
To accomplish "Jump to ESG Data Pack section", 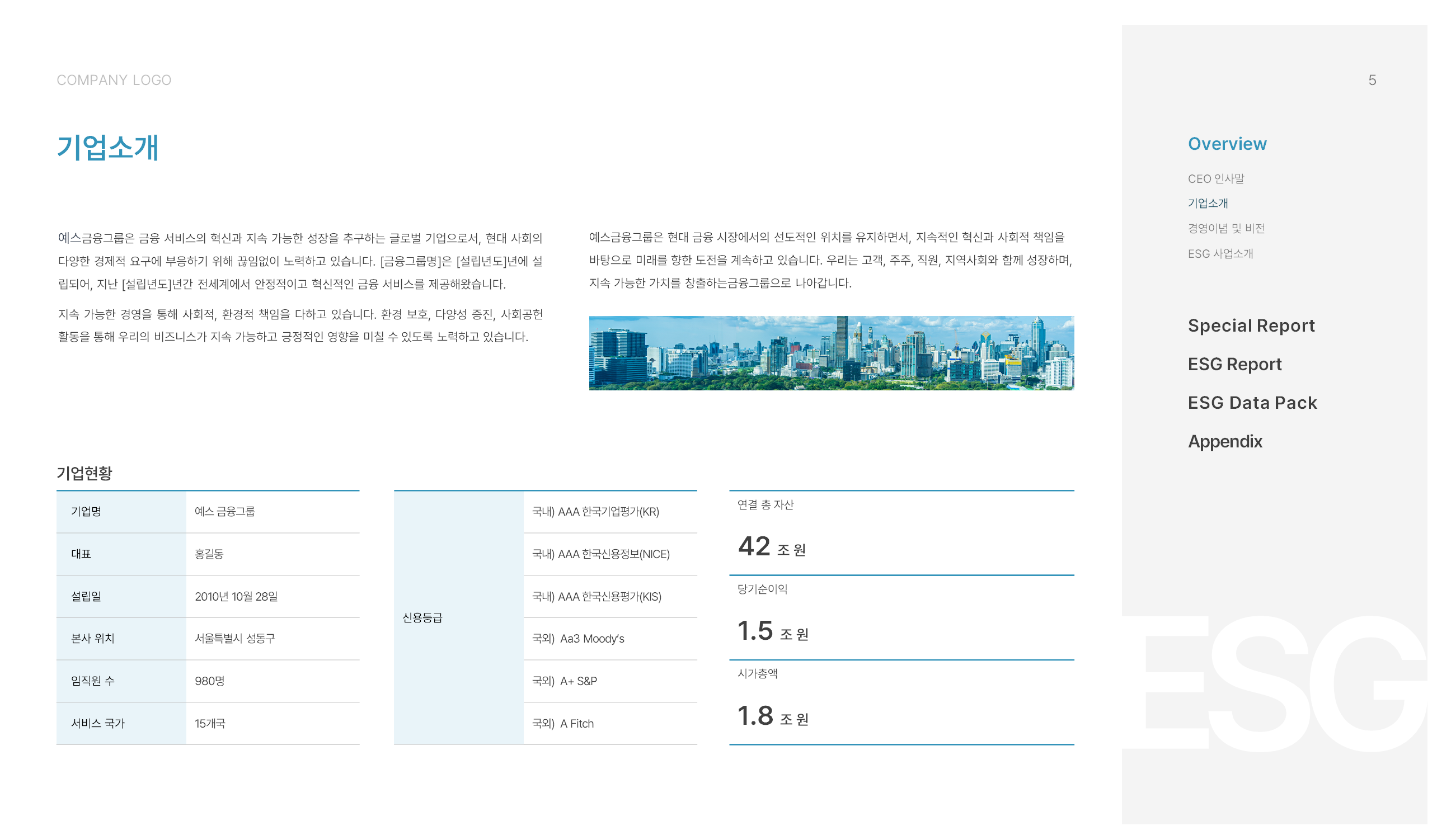I will 1252,402.
